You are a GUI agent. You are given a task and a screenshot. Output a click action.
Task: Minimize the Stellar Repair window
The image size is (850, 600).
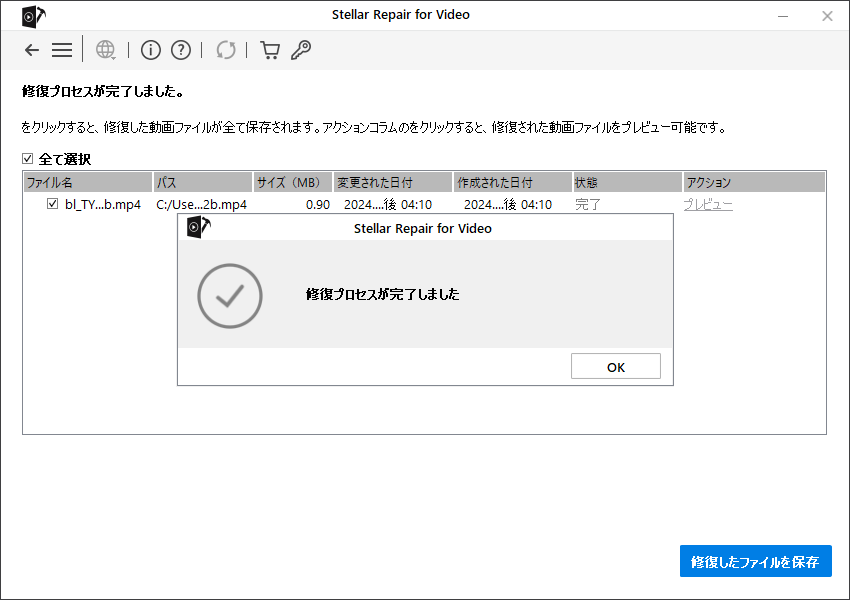783,16
